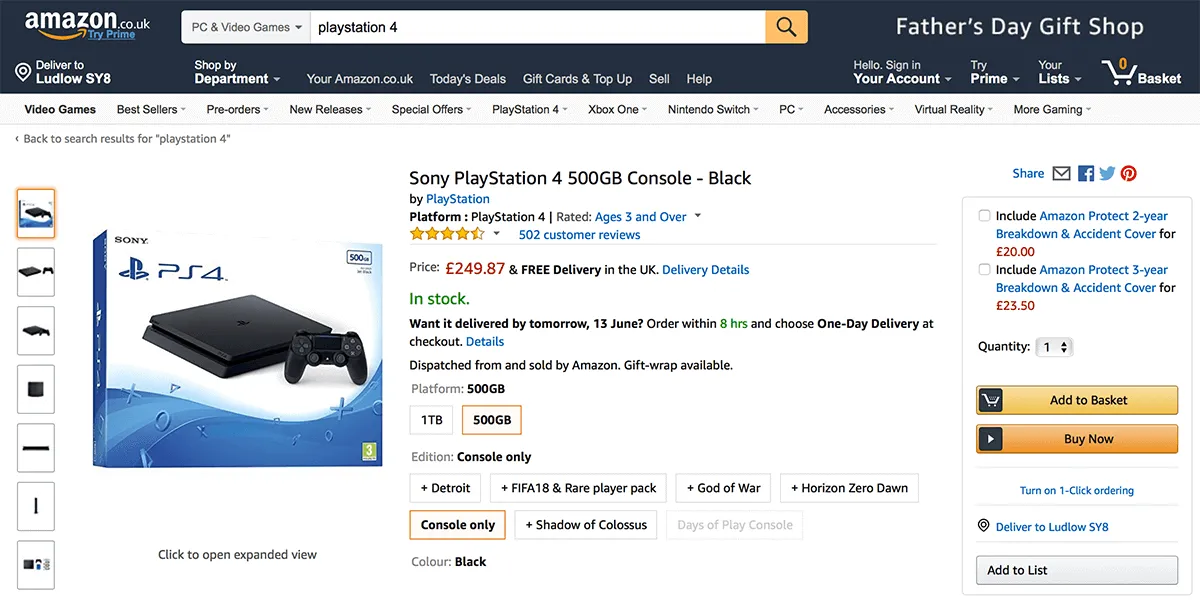Open the Quantity dropdown
Viewport: 1200px width, 600px height.
(1054, 347)
